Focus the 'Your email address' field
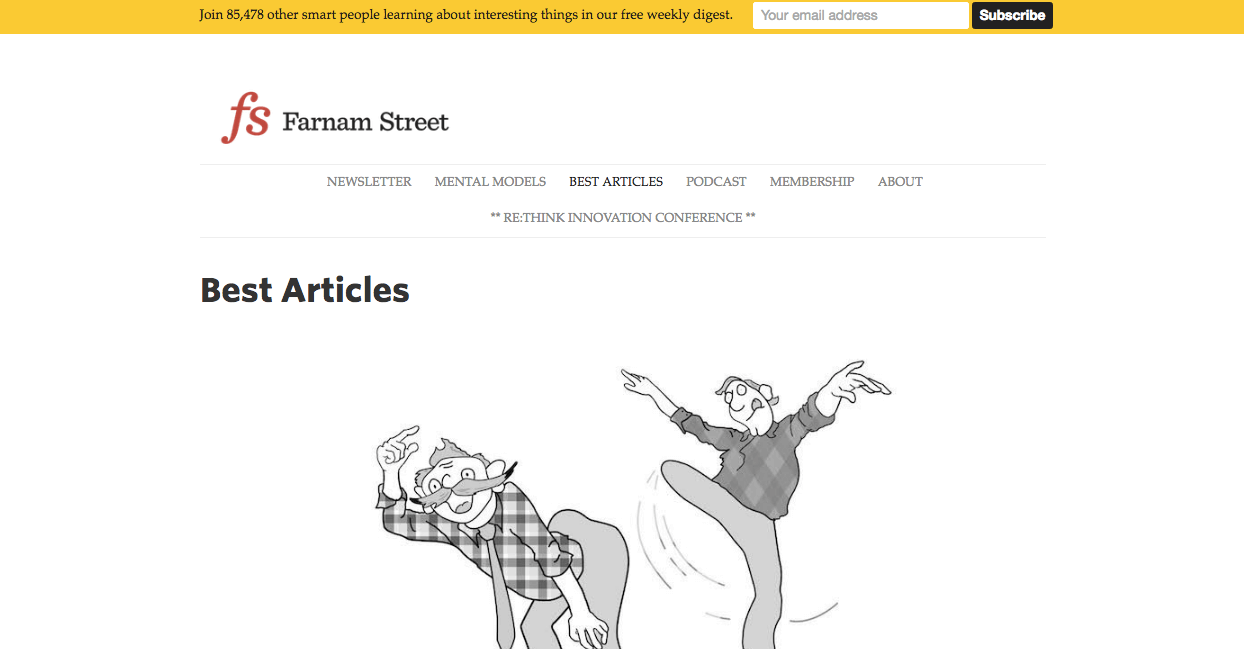Image resolution: width=1244 pixels, height=649 pixels. [x=860, y=15]
